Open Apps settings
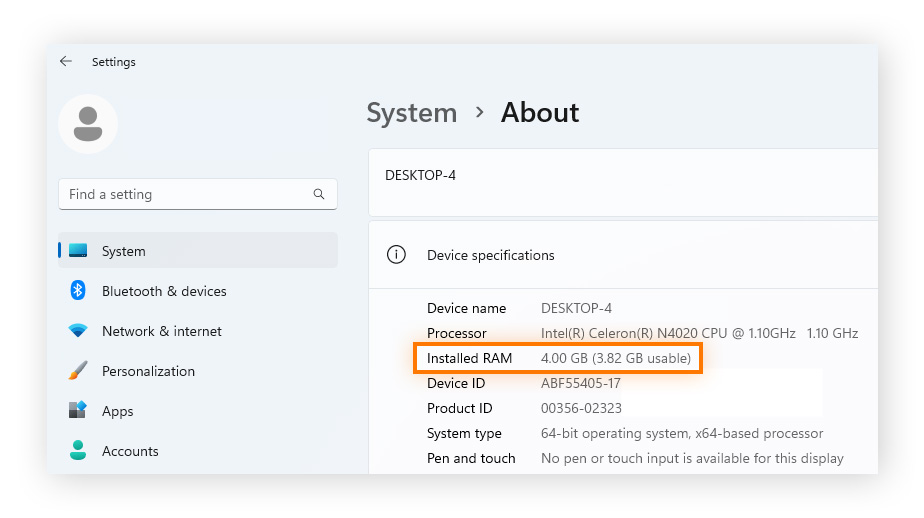Screen dimensions: 924x518 point(198,411)
